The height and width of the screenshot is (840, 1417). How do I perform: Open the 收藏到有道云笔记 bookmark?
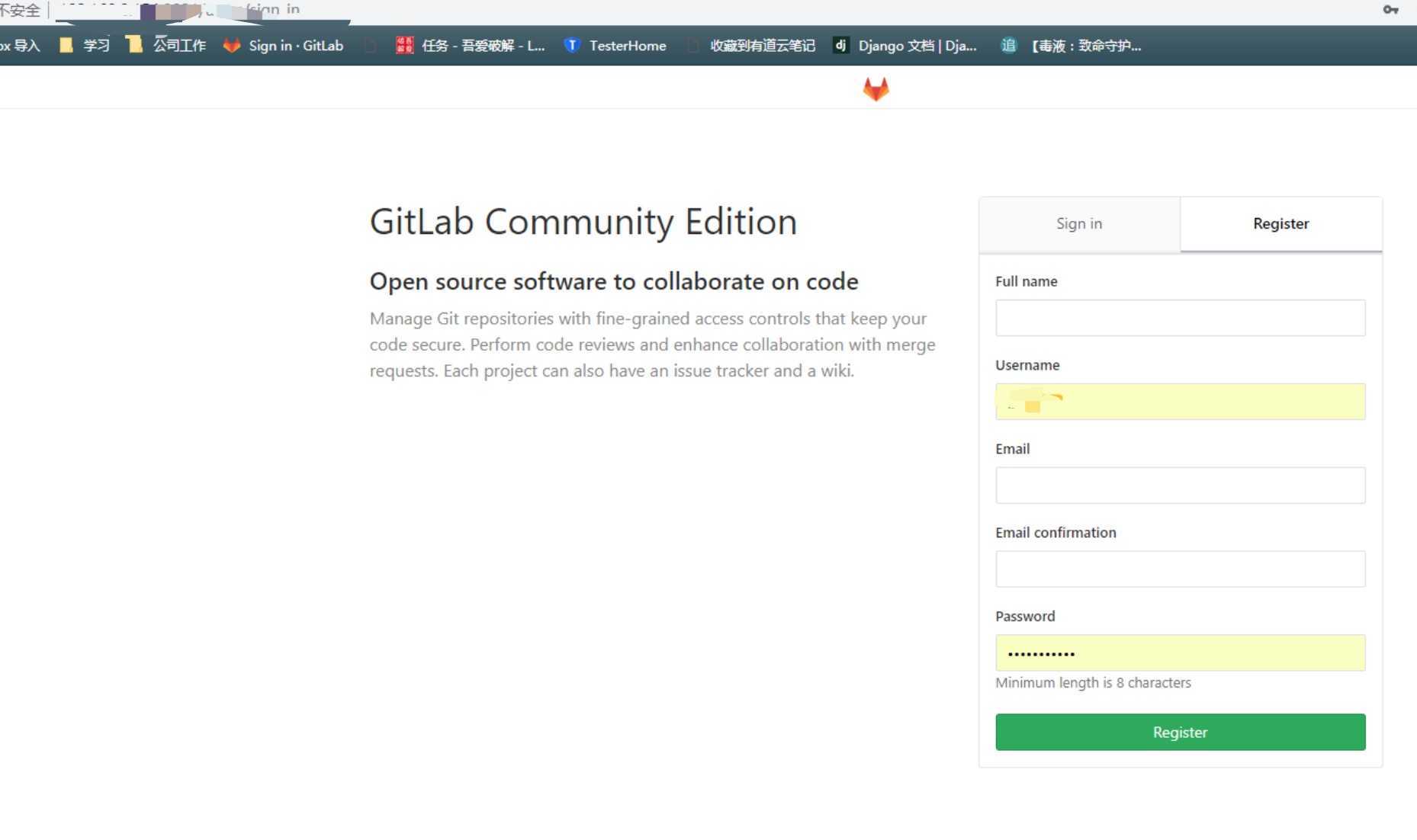click(751, 46)
